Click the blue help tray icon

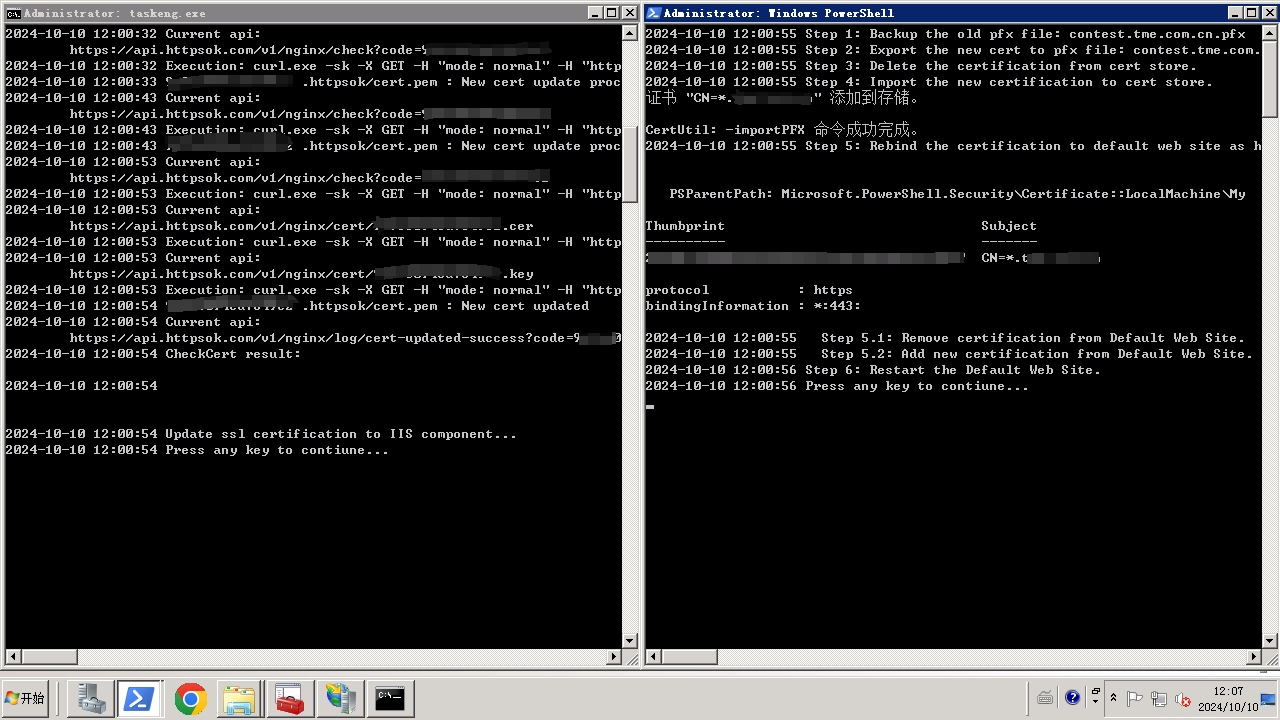pyautogui.click(x=1072, y=698)
